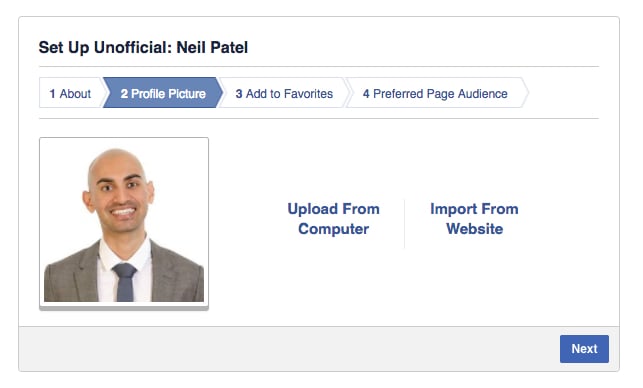Viewport: 643px width, 388px height.
Task: Click the step number 3 label
Action: [239, 94]
